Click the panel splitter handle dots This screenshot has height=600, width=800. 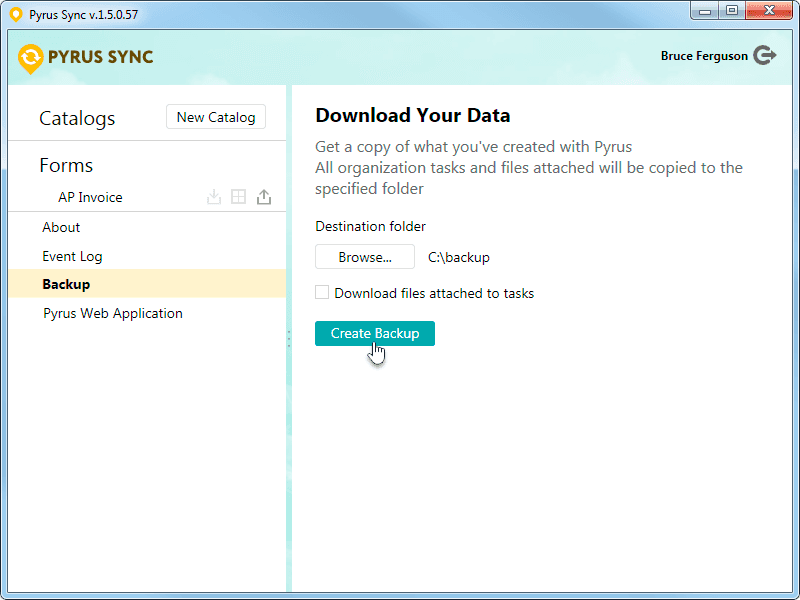tap(289, 339)
